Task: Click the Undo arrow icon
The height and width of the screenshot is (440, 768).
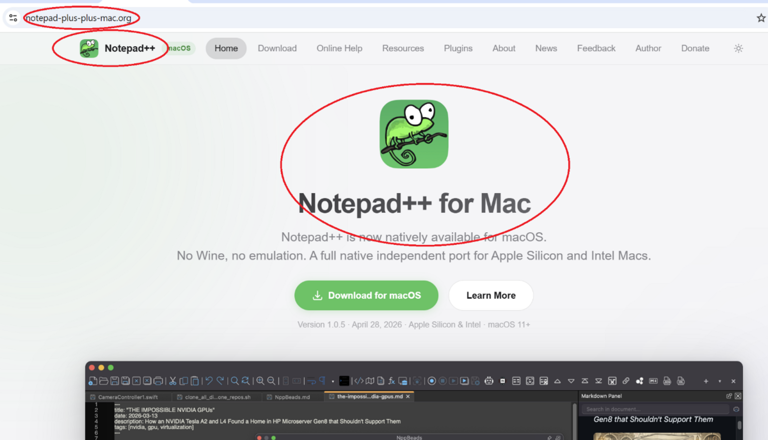Action: coord(209,381)
